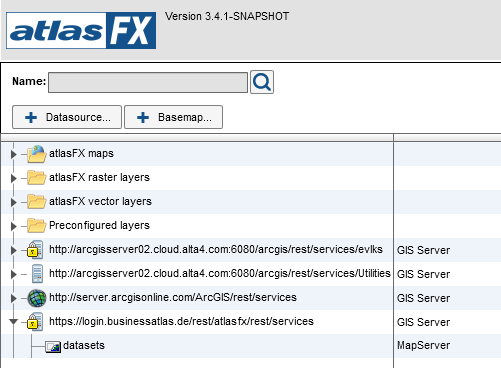
Task: Expand the Preconfigured layers folder
Action: pos(13,226)
